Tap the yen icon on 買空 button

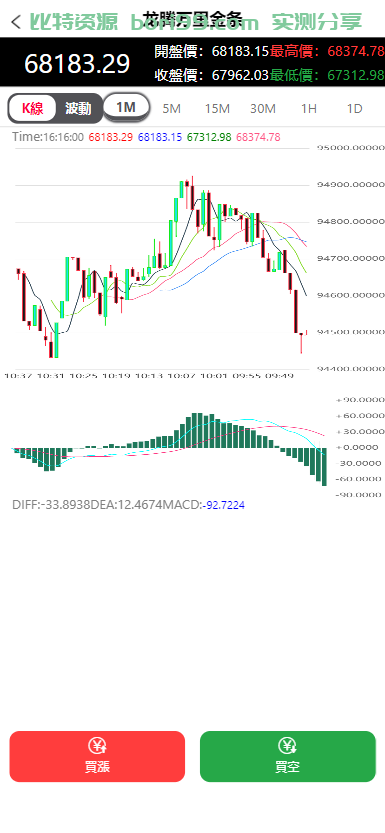pos(287,746)
